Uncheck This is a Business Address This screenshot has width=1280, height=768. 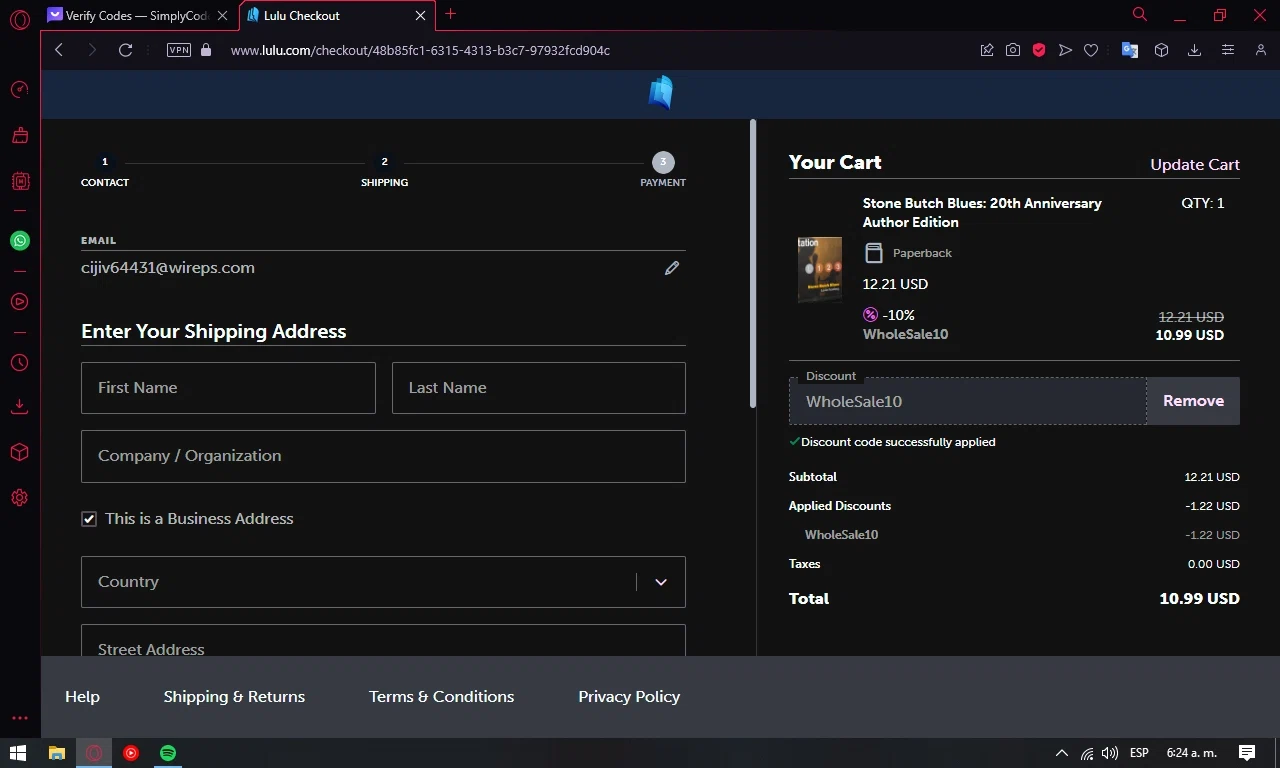[x=89, y=519]
